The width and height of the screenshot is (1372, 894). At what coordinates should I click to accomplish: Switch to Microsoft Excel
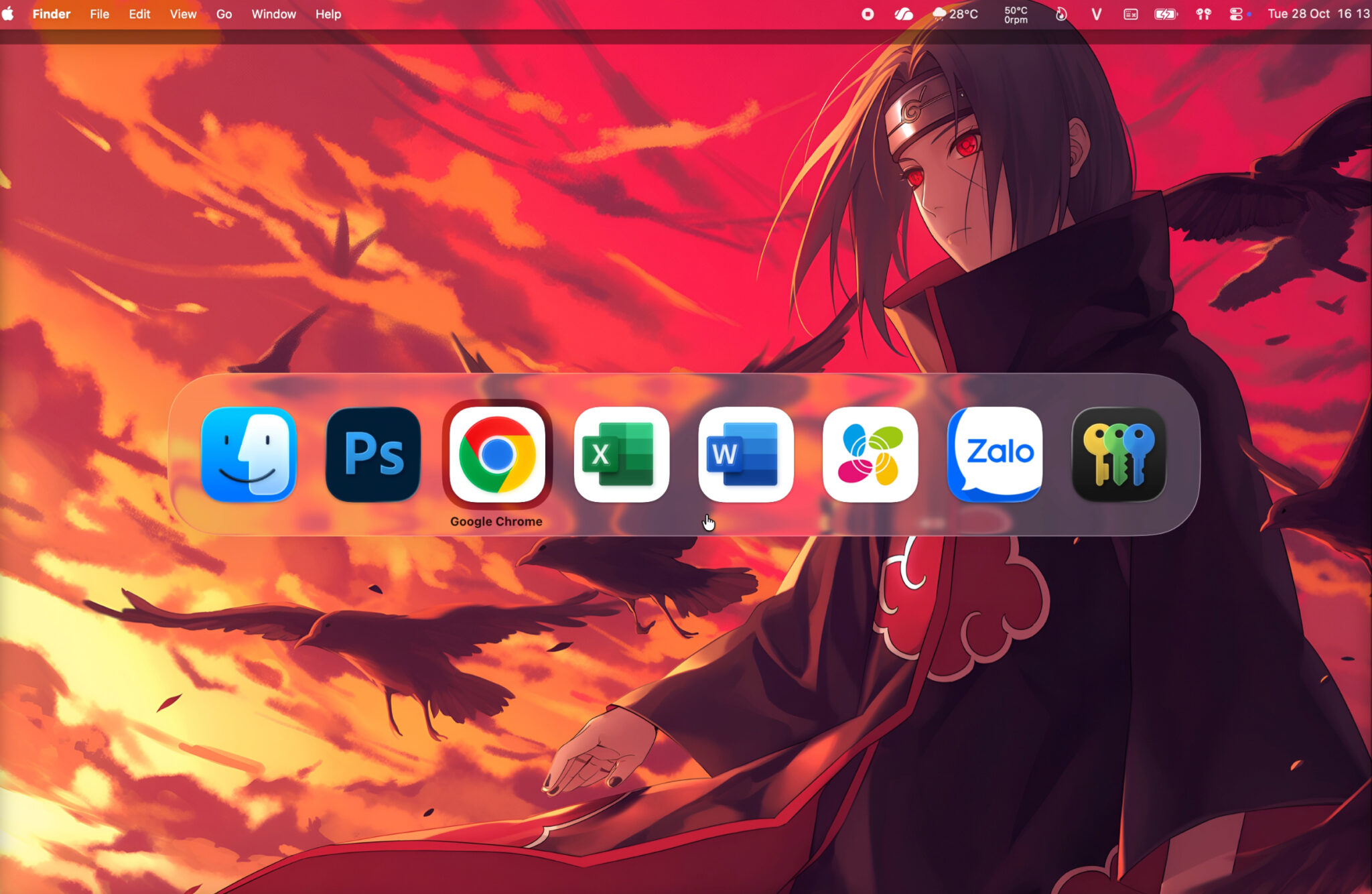(621, 454)
